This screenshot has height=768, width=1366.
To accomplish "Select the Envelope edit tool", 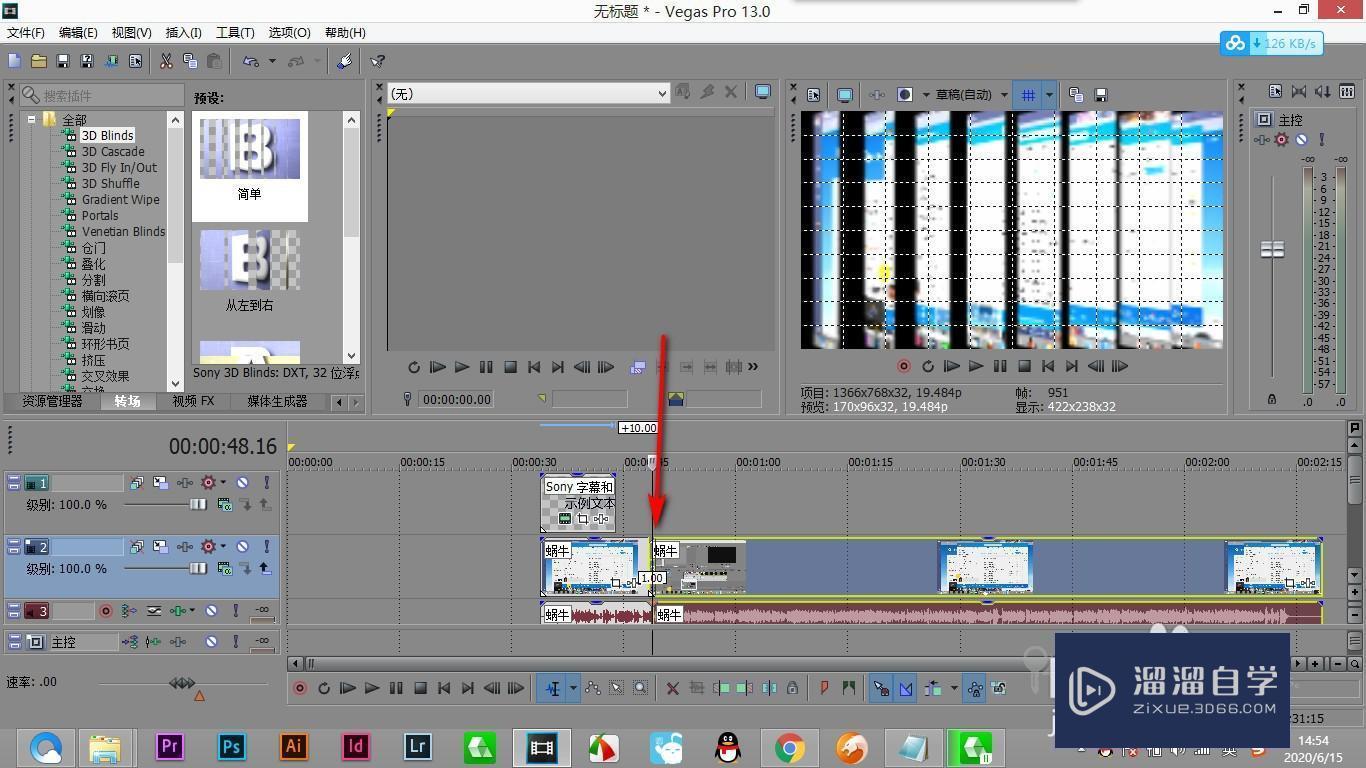I will coord(592,688).
